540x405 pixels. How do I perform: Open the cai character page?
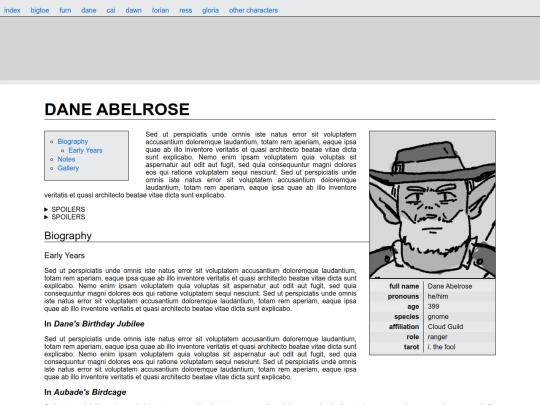(111, 10)
